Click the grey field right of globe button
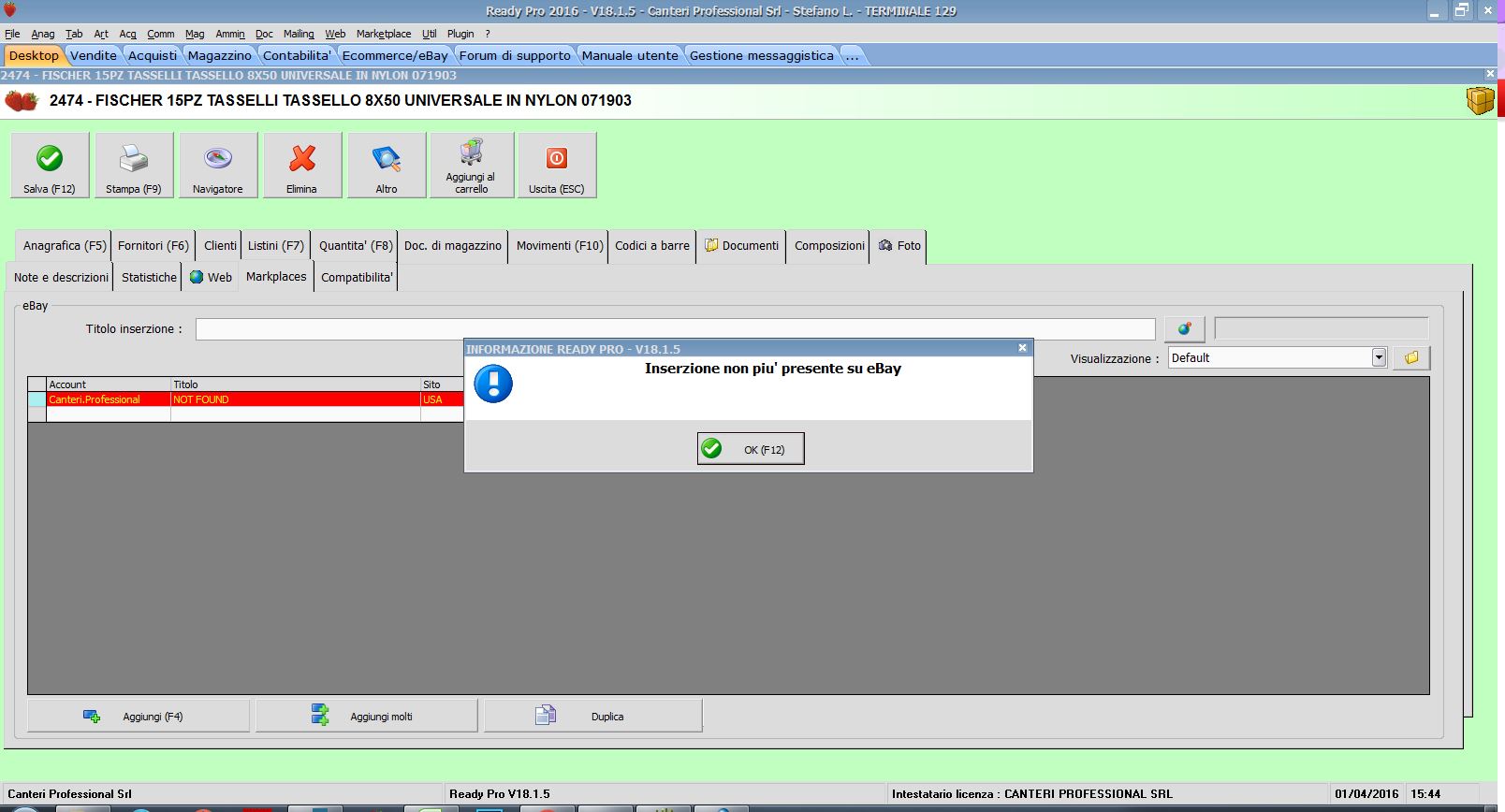The image size is (1505, 812). [x=1322, y=328]
